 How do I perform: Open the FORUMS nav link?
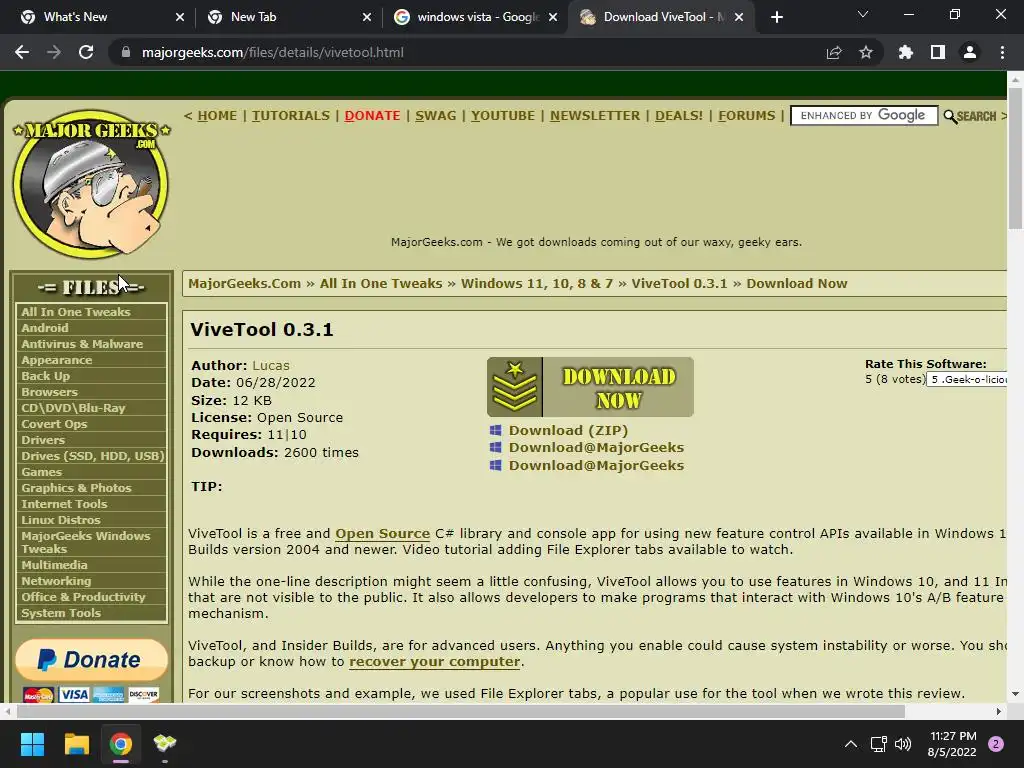(746, 116)
